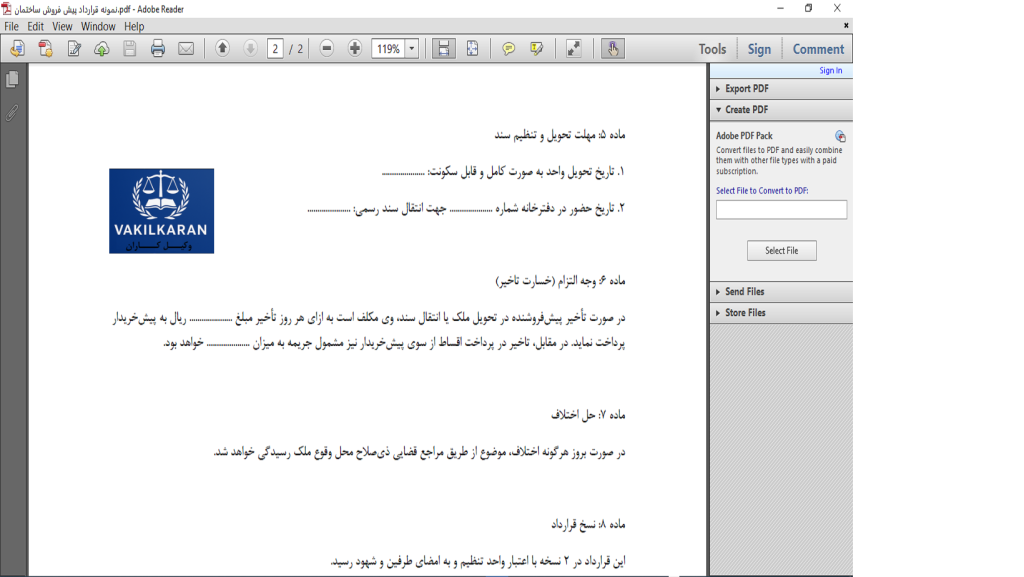Show page thumbnails panel

12,80
